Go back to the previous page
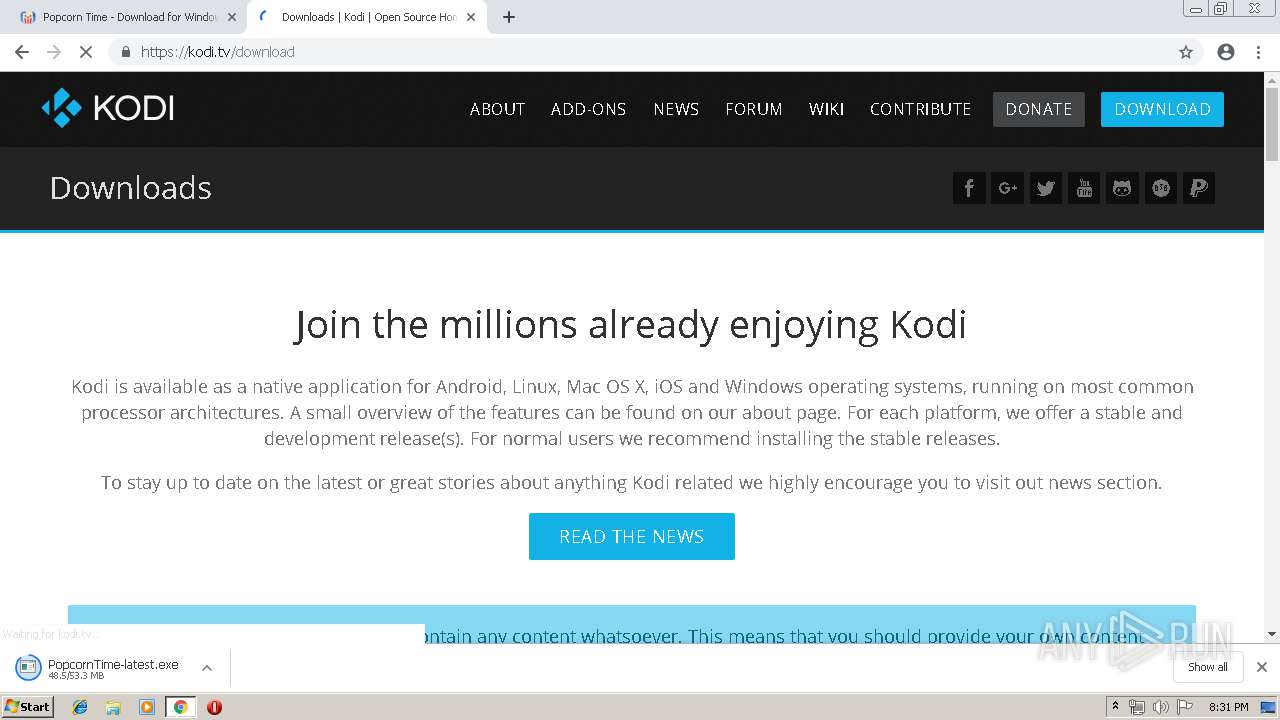Viewport: 1280px width, 720px height. pyautogui.click(x=22, y=52)
